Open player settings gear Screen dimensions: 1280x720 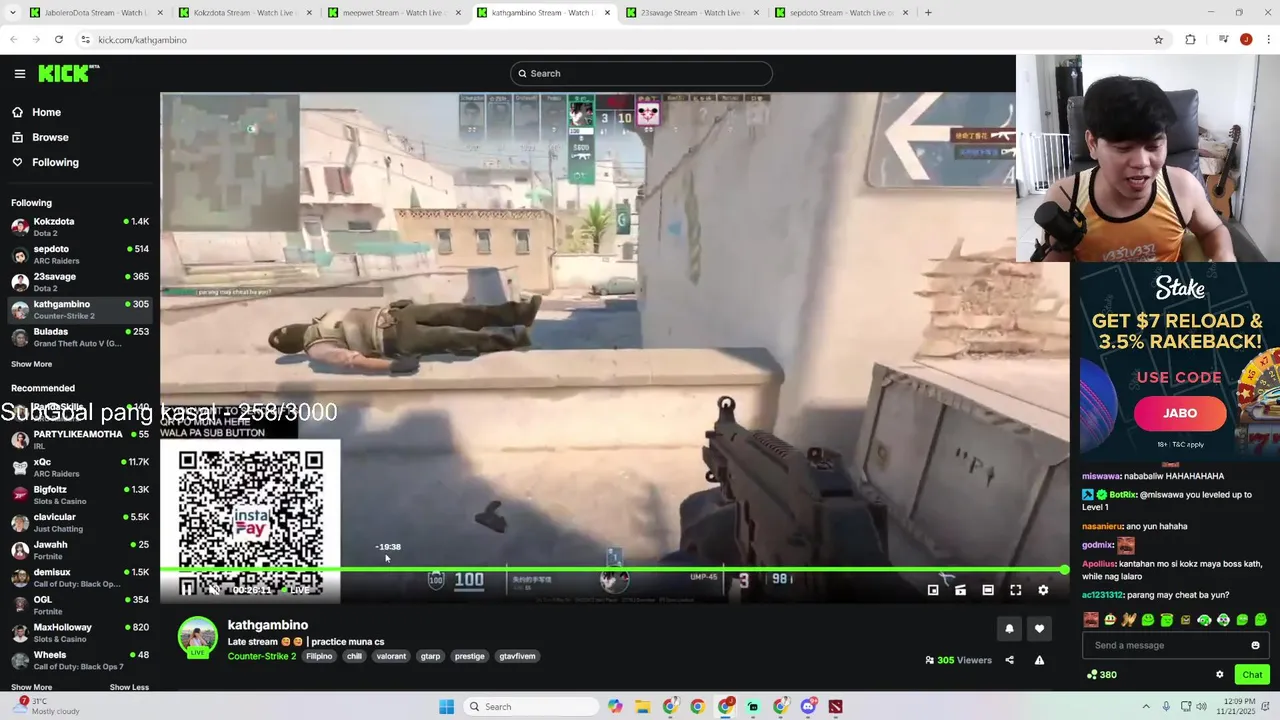click(1043, 590)
